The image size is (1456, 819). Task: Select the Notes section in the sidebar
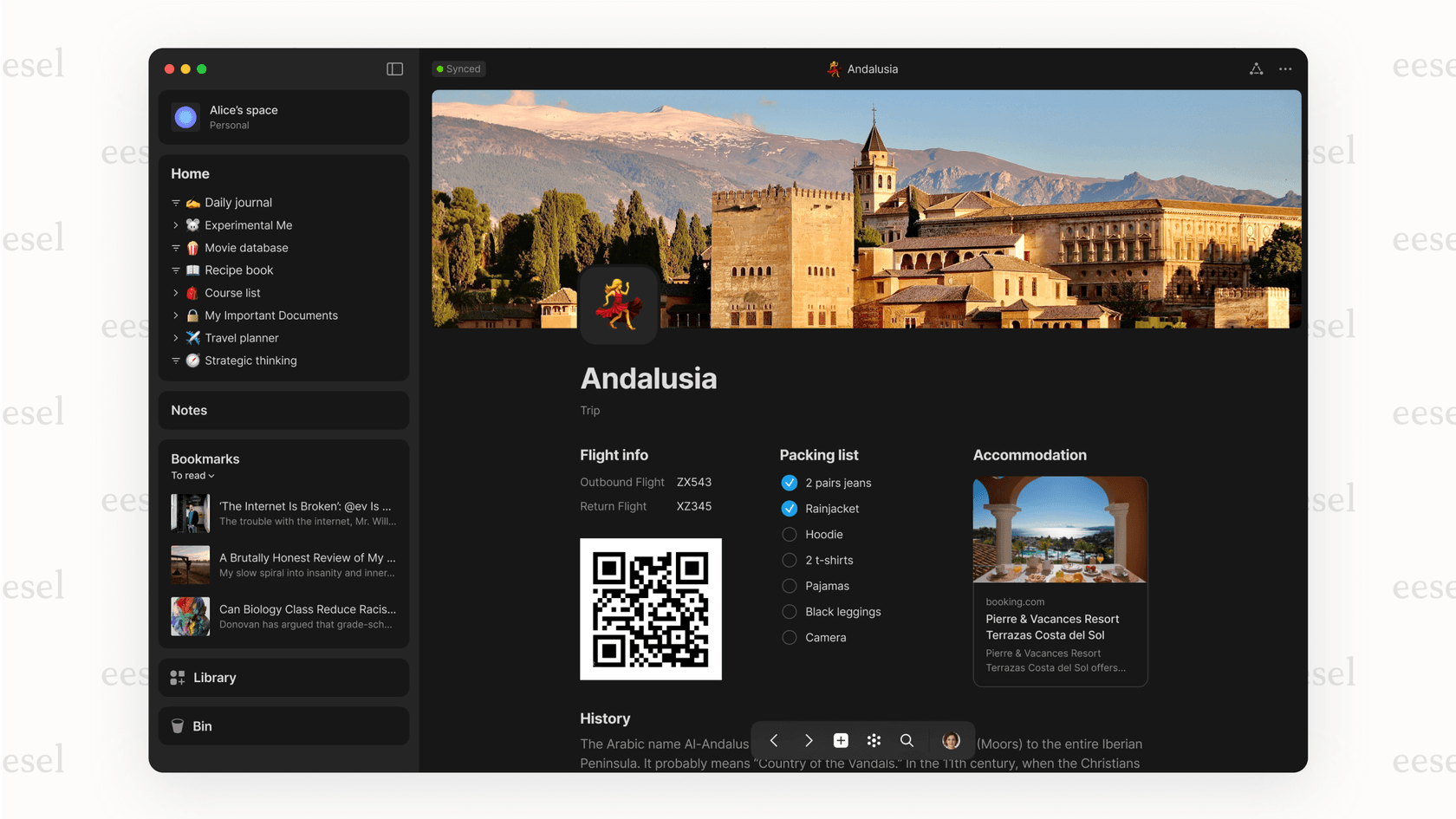click(188, 410)
